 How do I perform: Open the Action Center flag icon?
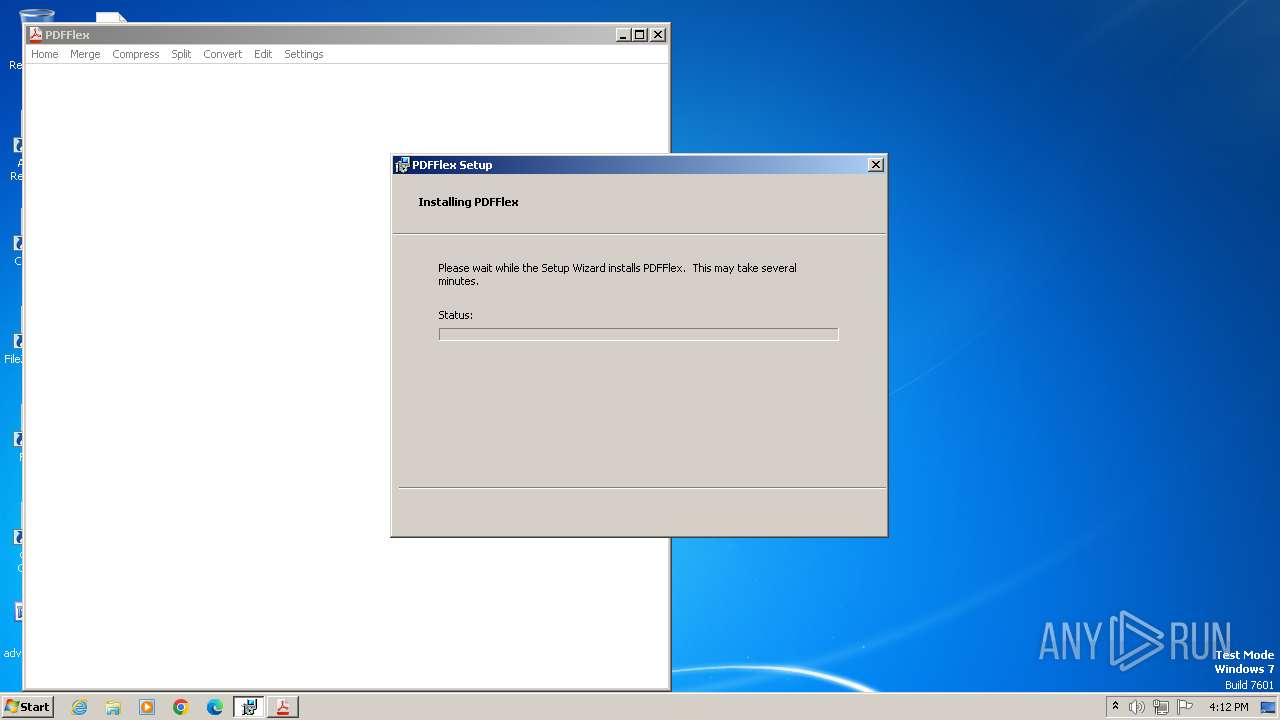coord(1185,707)
